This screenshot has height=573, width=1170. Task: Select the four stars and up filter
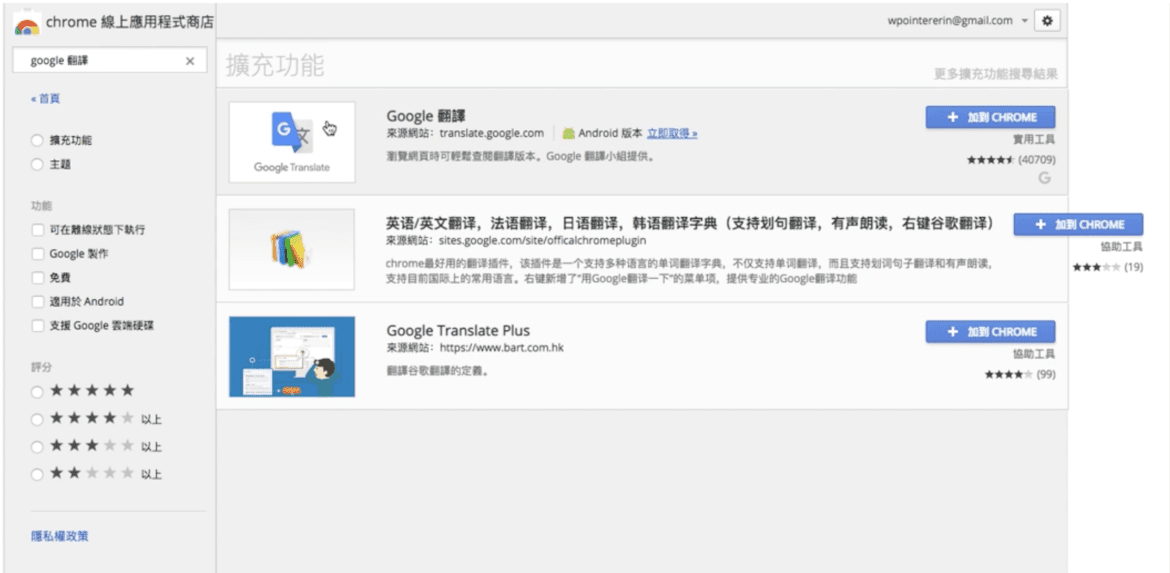pyautogui.click(x=37, y=419)
